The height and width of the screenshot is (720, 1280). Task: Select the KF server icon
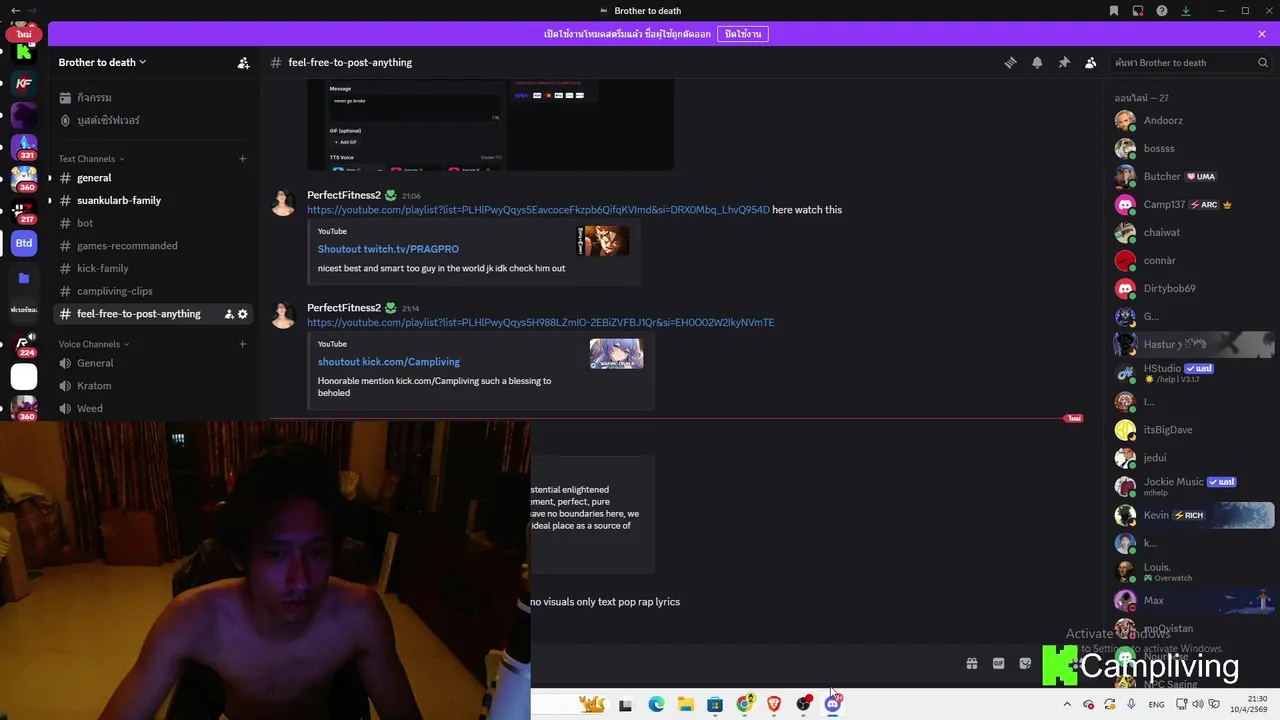pyautogui.click(x=24, y=83)
